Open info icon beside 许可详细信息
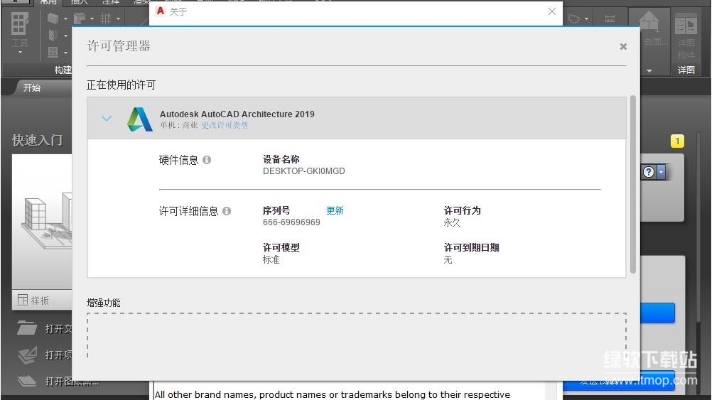This screenshot has height=400, width=712. coord(227,211)
